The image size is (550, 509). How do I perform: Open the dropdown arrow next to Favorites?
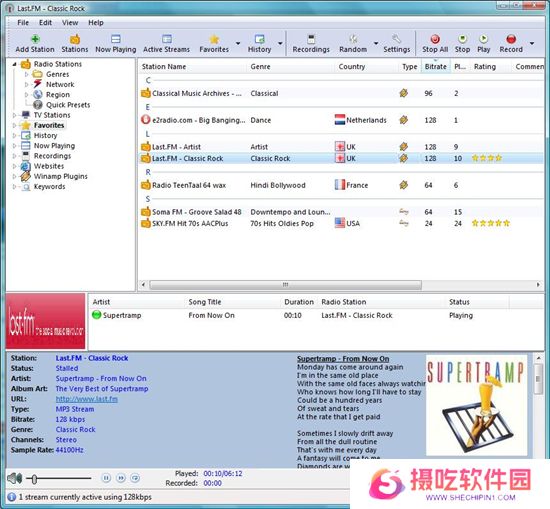[x=238, y=43]
